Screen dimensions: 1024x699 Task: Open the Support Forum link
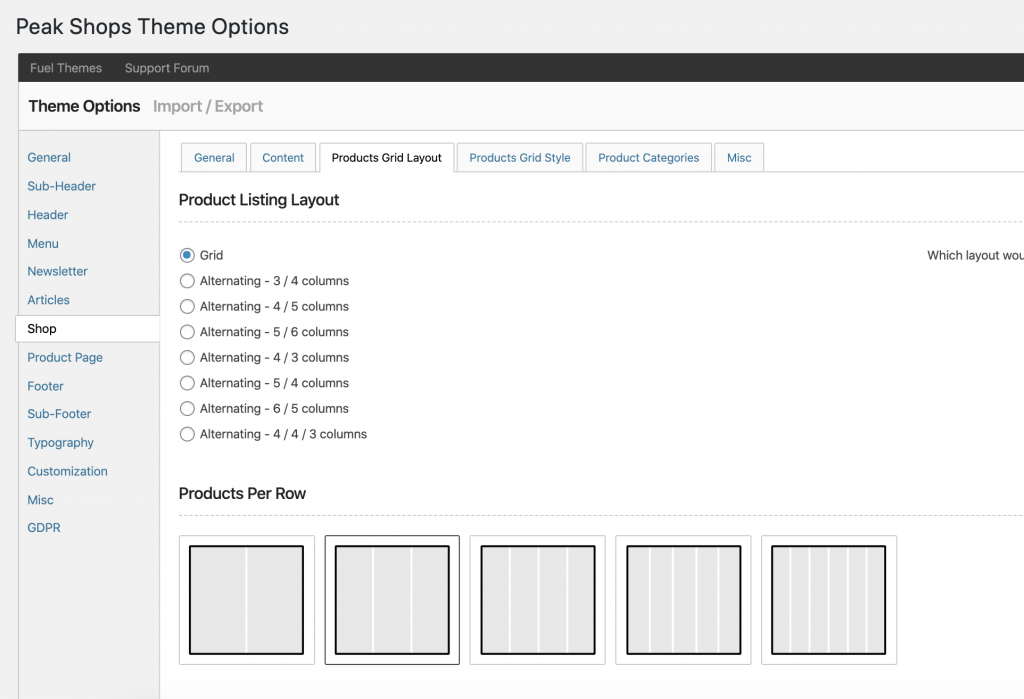167,68
